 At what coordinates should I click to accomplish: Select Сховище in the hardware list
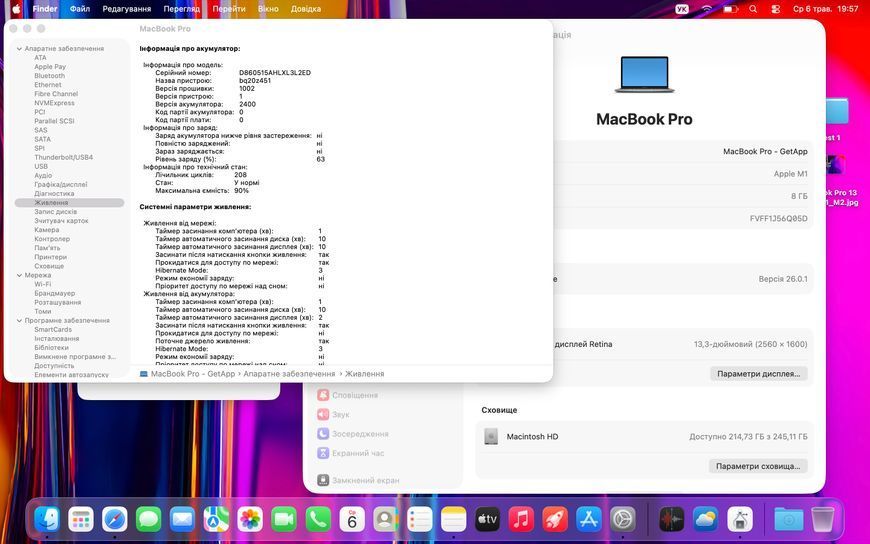click(x=49, y=266)
